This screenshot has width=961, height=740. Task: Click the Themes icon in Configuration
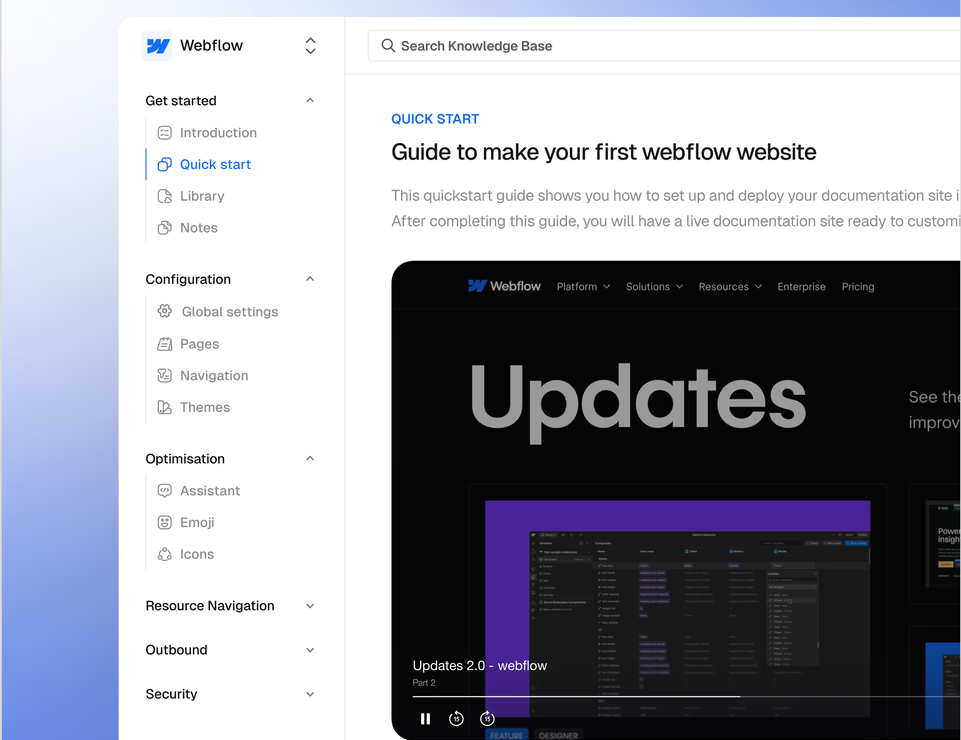coord(165,408)
